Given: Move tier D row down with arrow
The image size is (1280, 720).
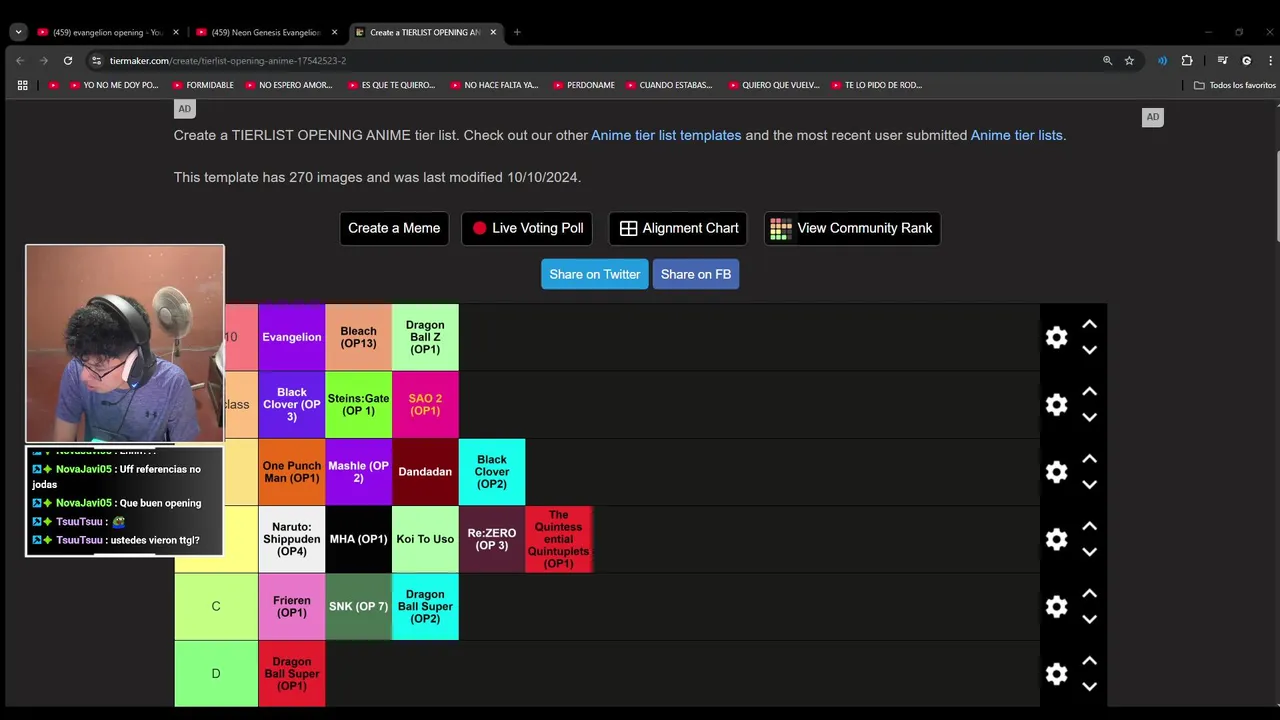Looking at the screenshot, I should (1089, 687).
